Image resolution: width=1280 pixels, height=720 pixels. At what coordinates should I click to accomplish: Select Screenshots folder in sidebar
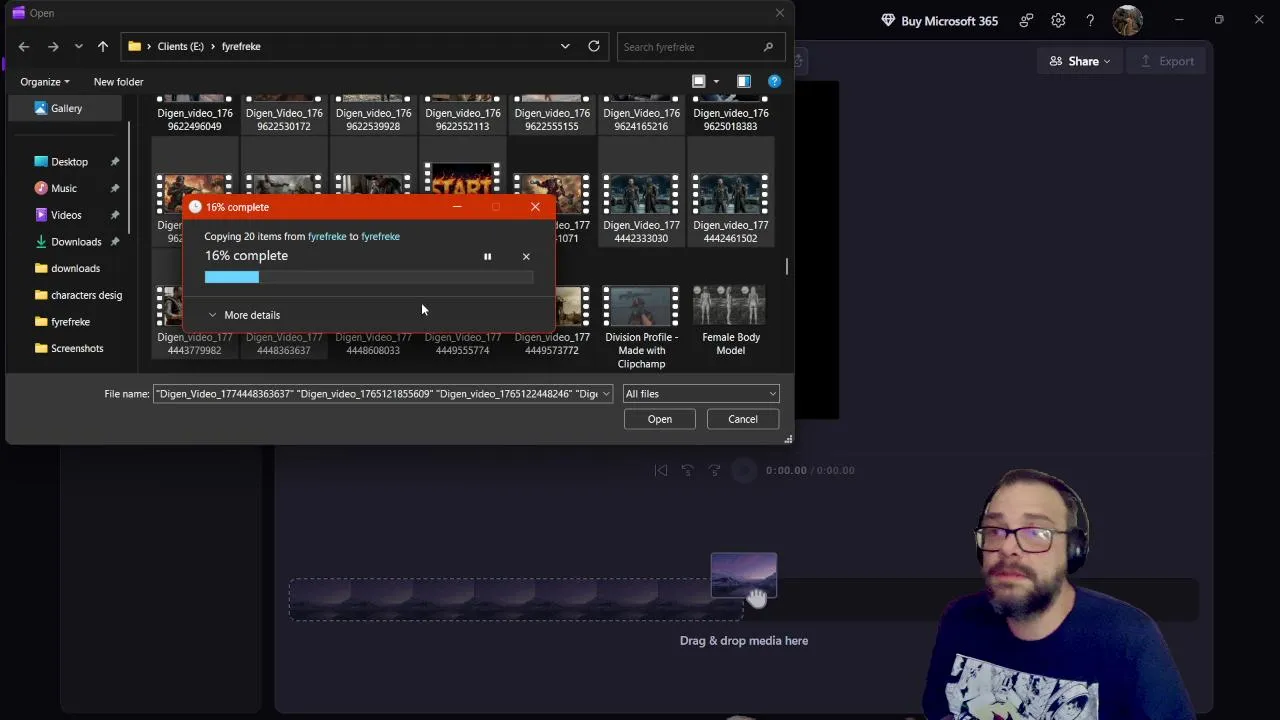tap(76, 348)
